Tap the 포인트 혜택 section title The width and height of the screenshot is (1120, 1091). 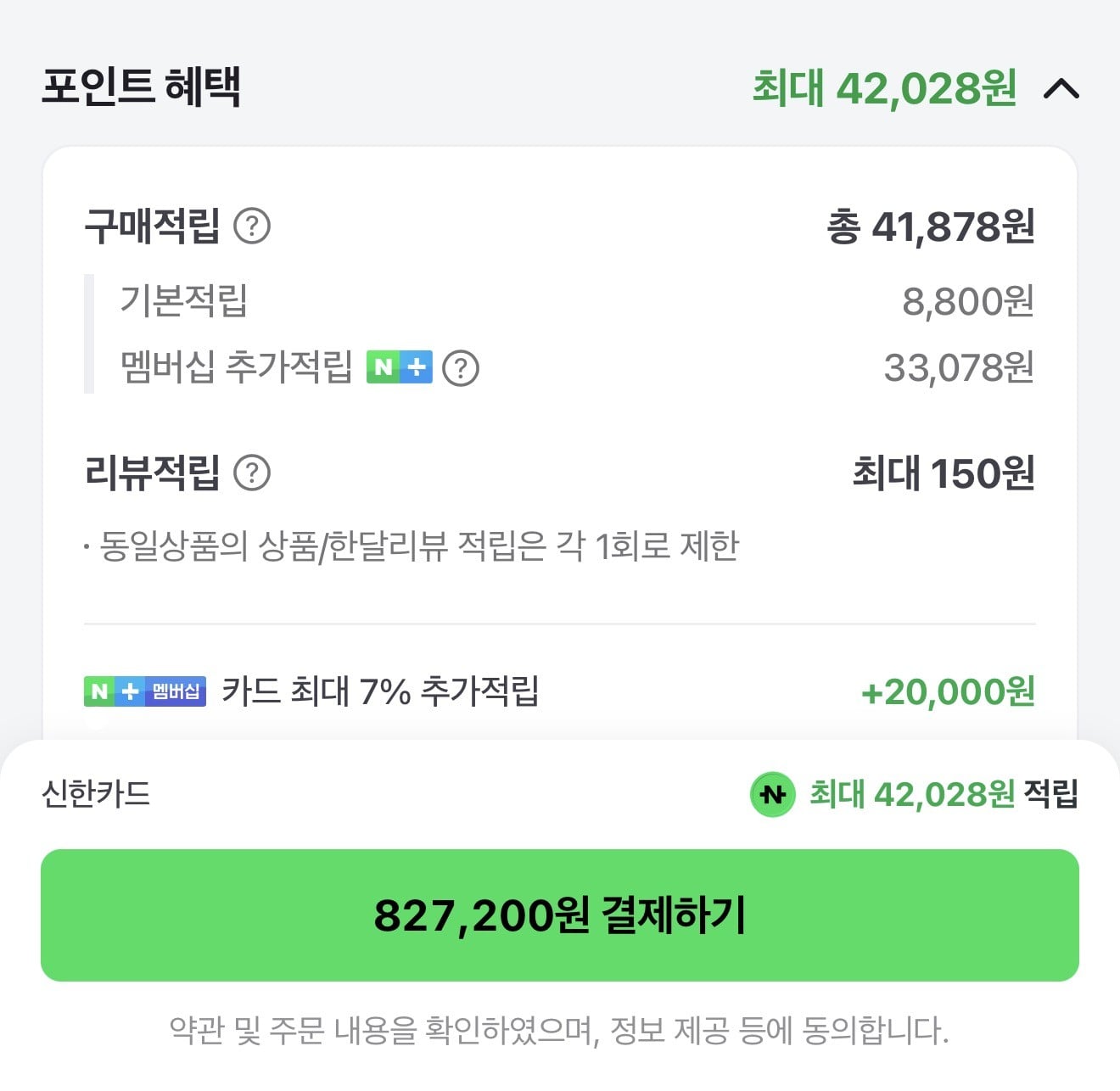(142, 86)
